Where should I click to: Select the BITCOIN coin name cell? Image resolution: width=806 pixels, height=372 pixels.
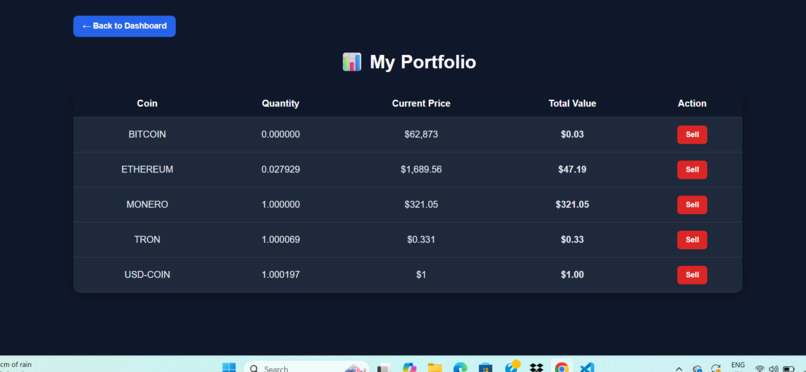pyautogui.click(x=147, y=135)
